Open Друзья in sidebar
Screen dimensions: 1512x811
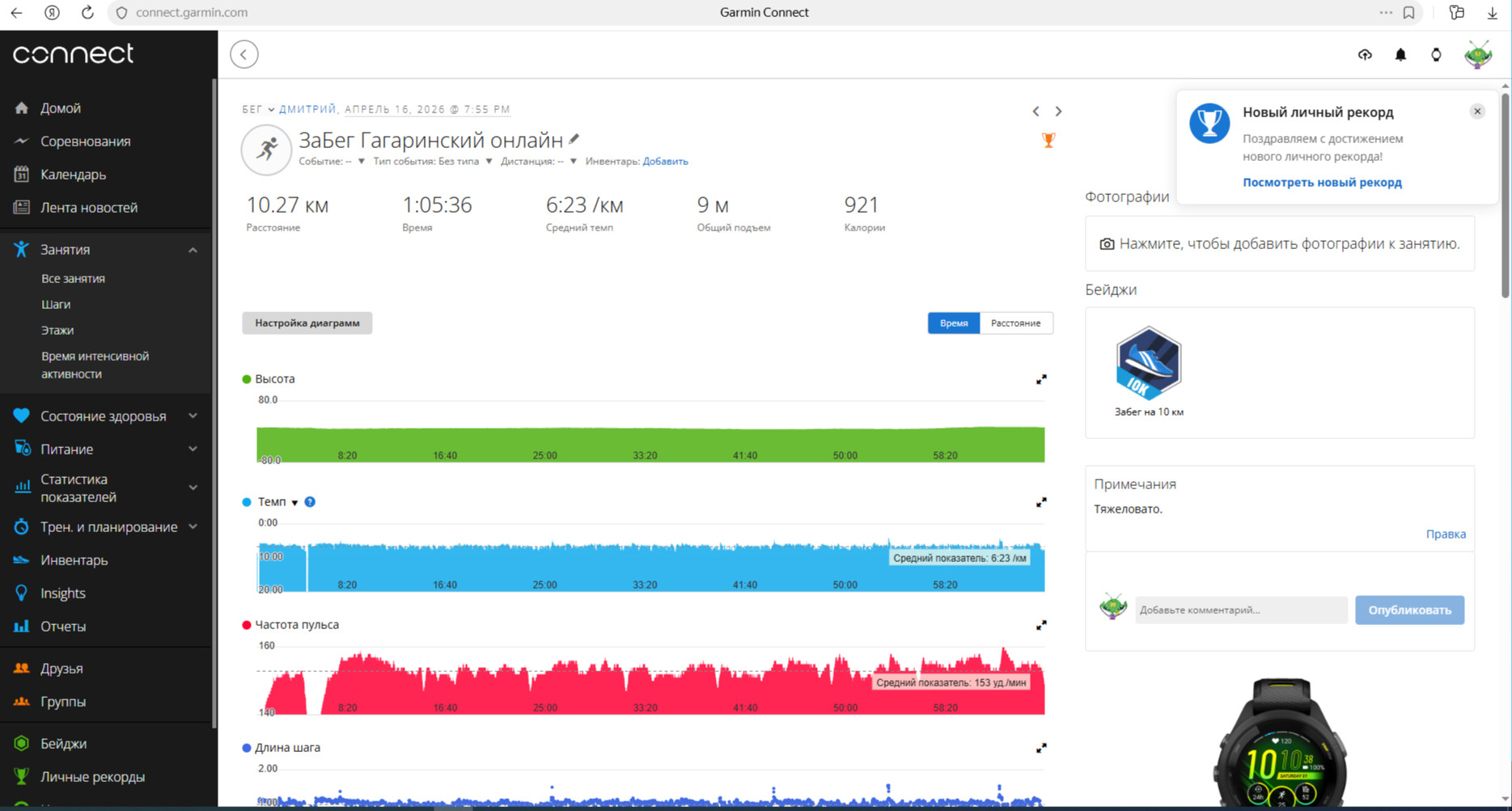pyautogui.click(x=61, y=668)
